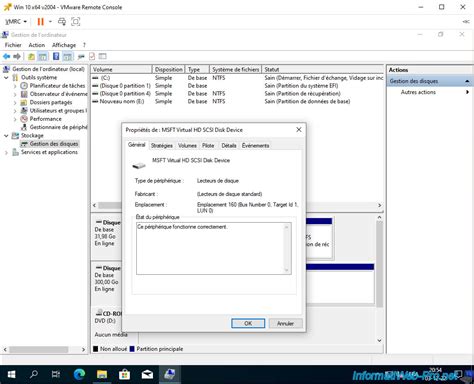Image resolution: width=474 pixels, height=384 pixels.
Task: Open the Action menu
Action: 37,45
